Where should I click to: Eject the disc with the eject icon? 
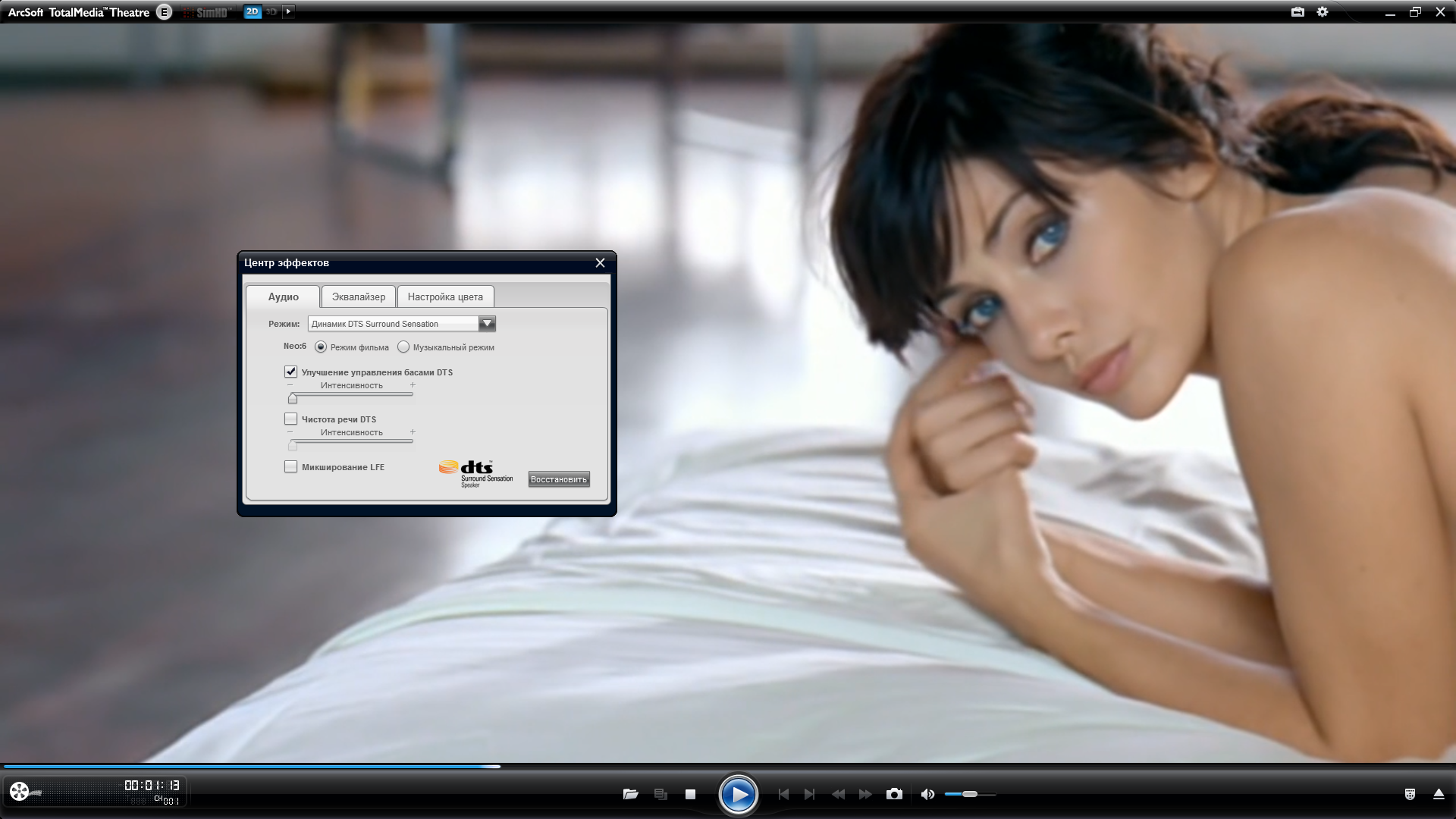pos(1439,794)
